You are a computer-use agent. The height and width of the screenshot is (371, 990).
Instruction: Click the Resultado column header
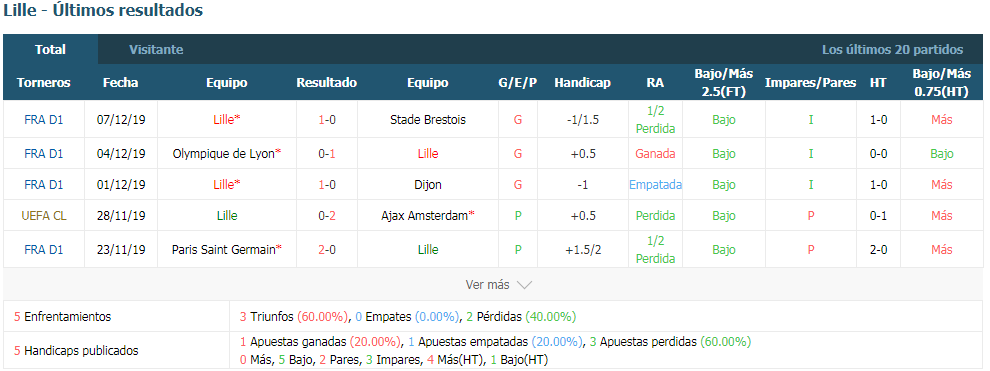[x=326, y=83]
